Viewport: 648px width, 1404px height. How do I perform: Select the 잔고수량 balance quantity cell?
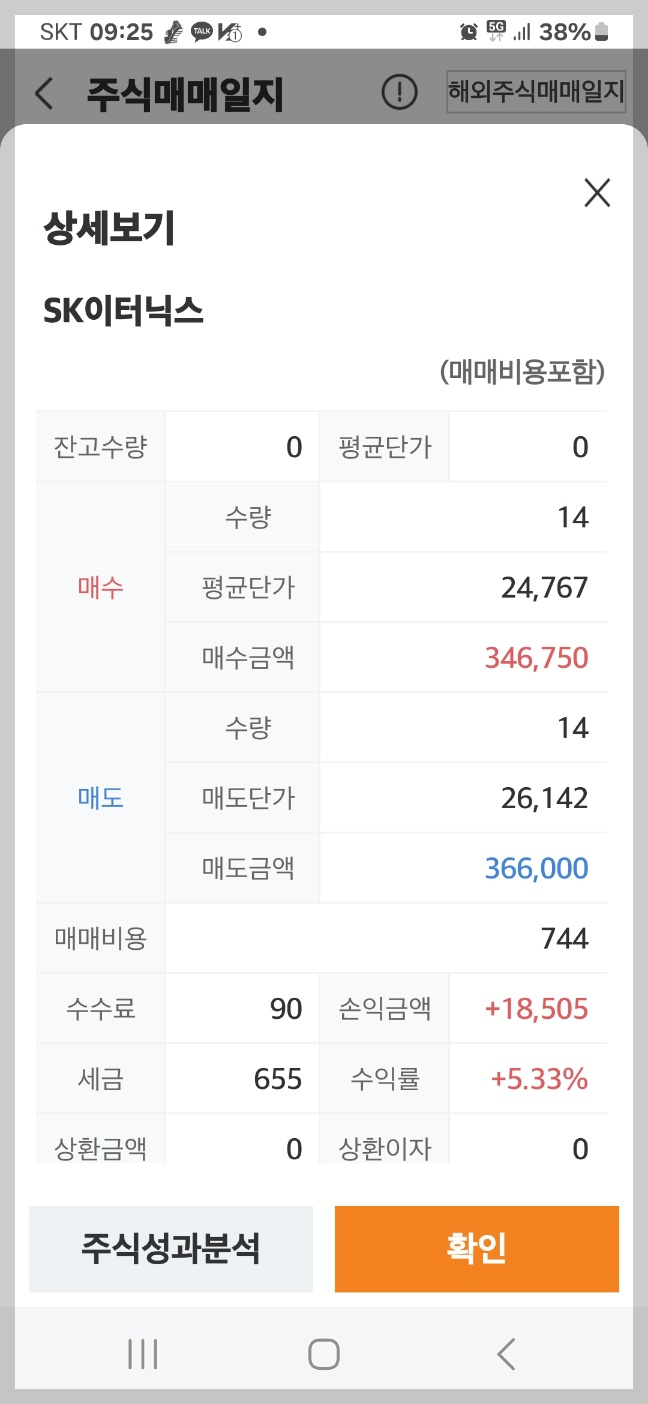[x=100, y=447]
